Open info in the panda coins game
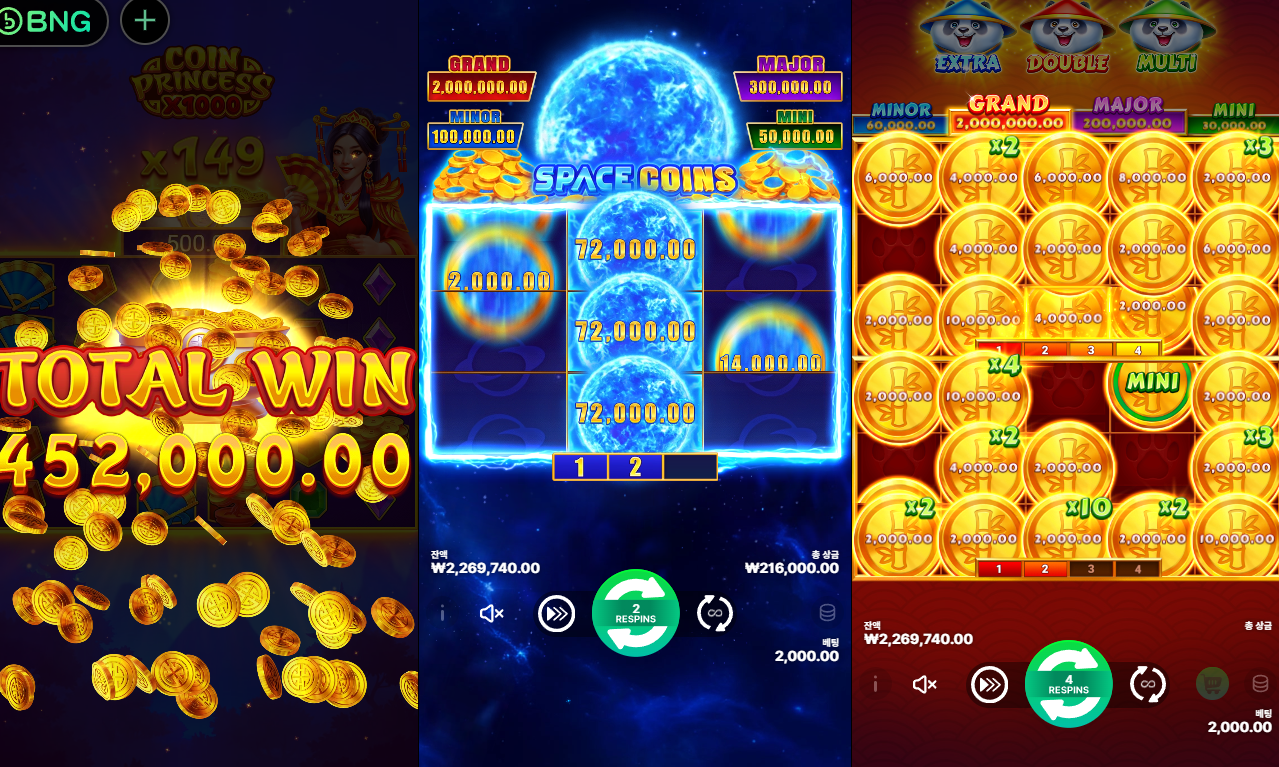Viewport: 1279px width, 767px height. click(875, 684)
